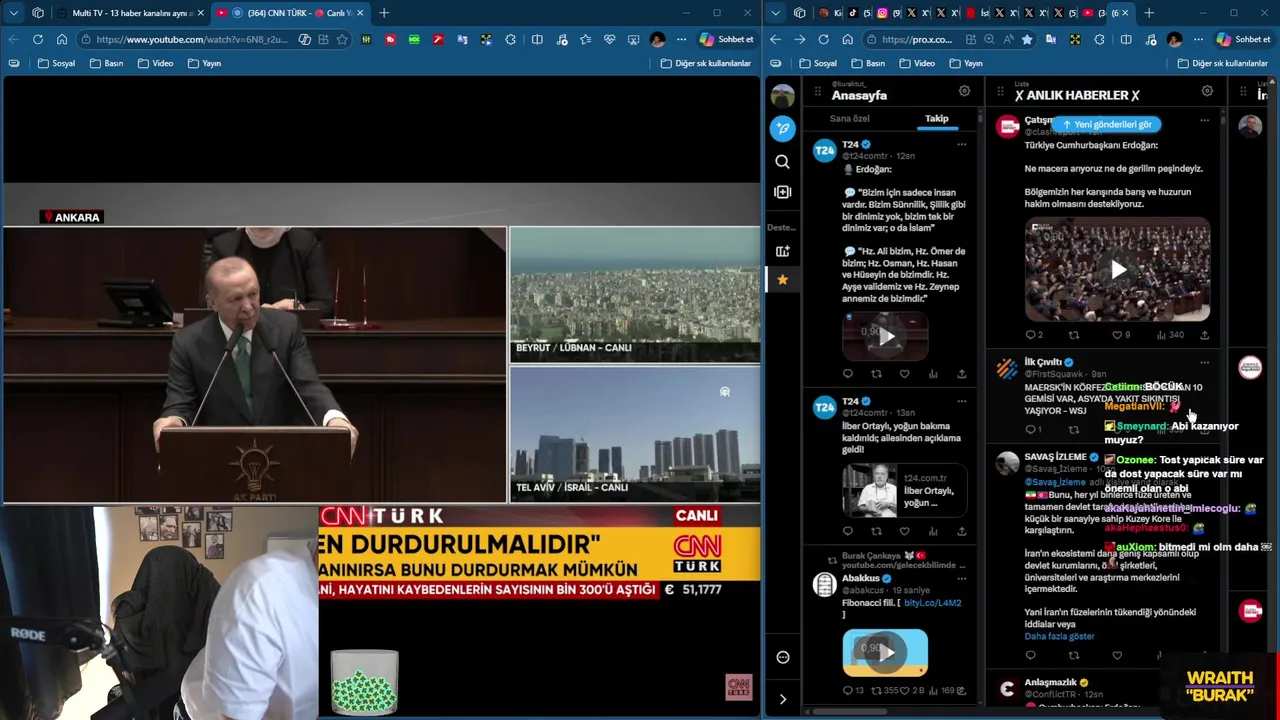
Task: Expand tab list dropdown in right browser
Action: coord(775,13)
